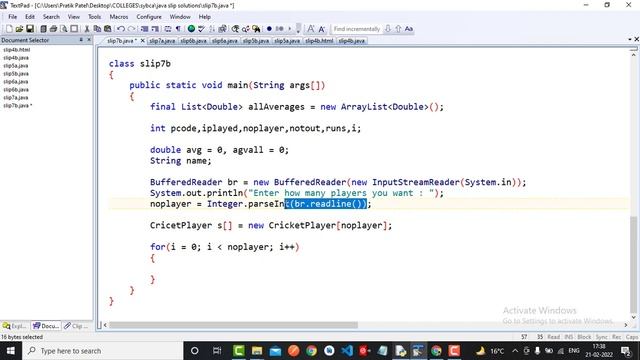This screenshot has width=640, height=360.
Task: Switch to the slip6a.java tab
Action: [224, 41]
